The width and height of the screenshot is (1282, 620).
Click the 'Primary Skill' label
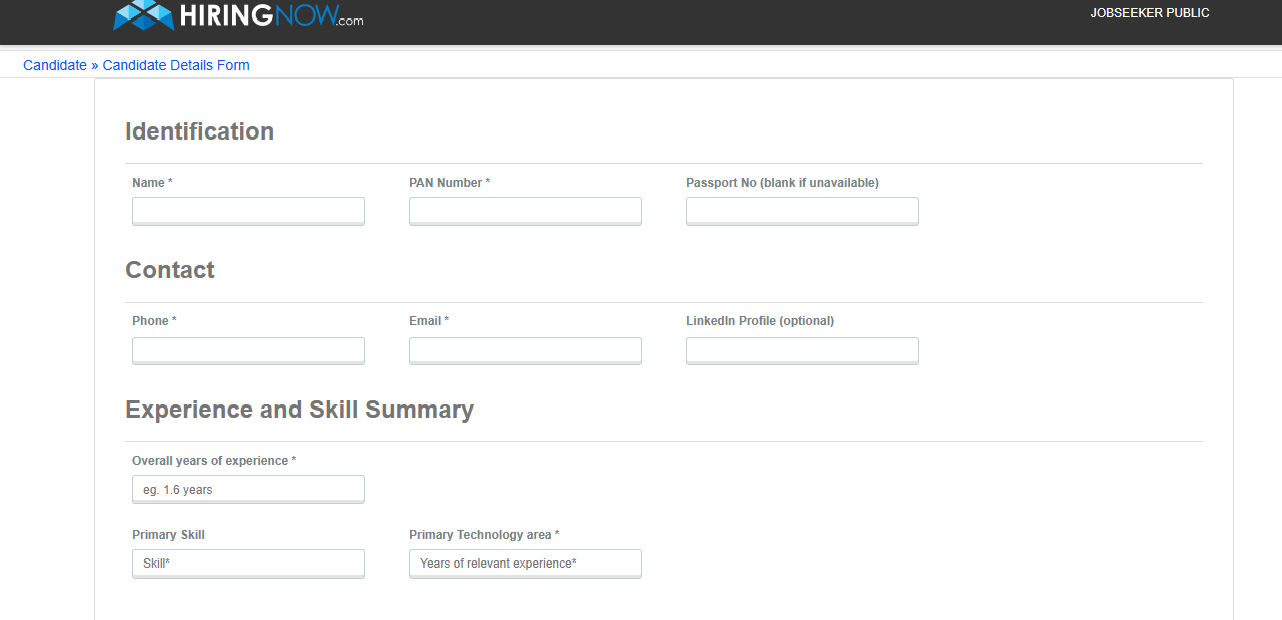pos(168,535)
